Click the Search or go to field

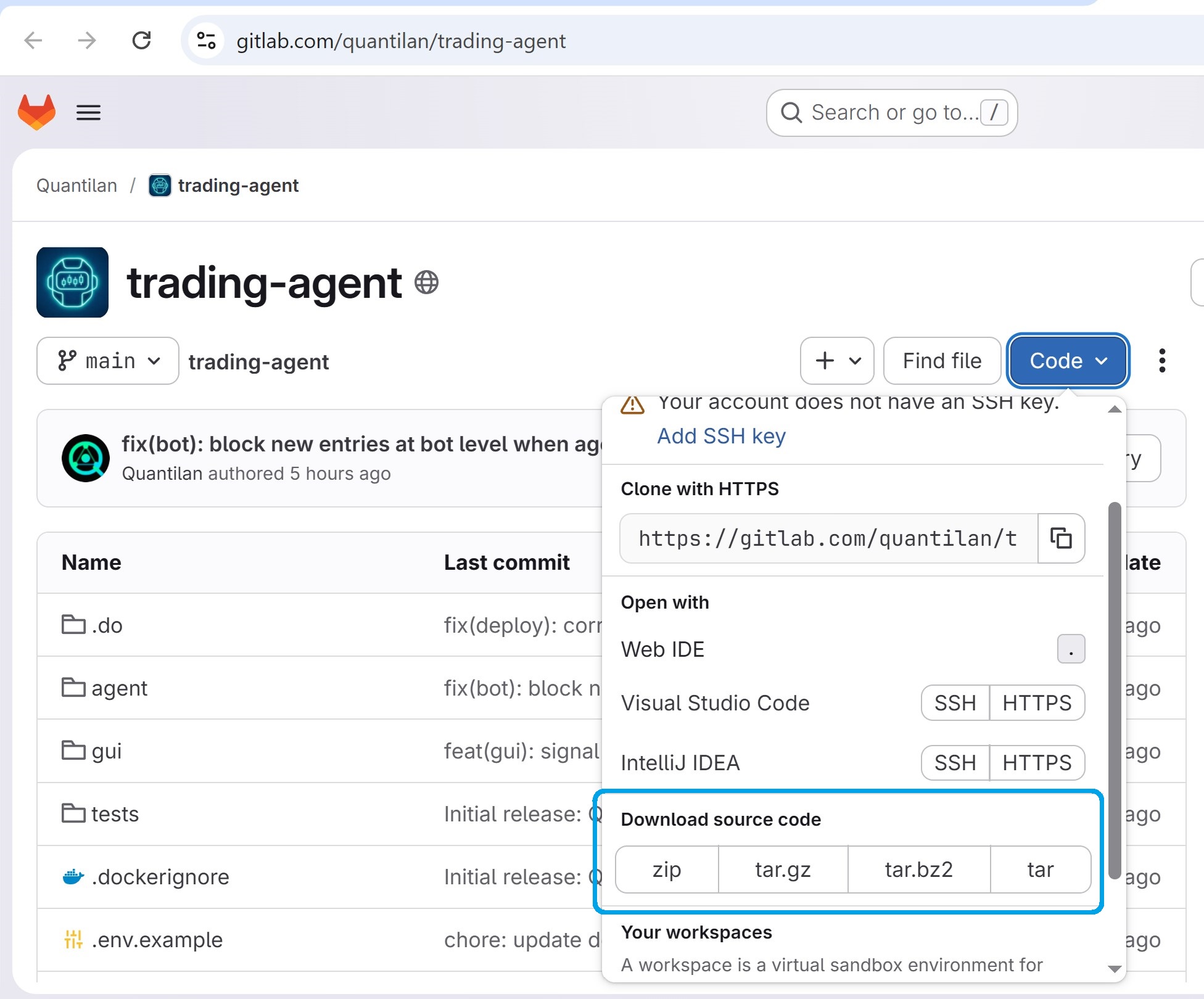tap(892, 113)
